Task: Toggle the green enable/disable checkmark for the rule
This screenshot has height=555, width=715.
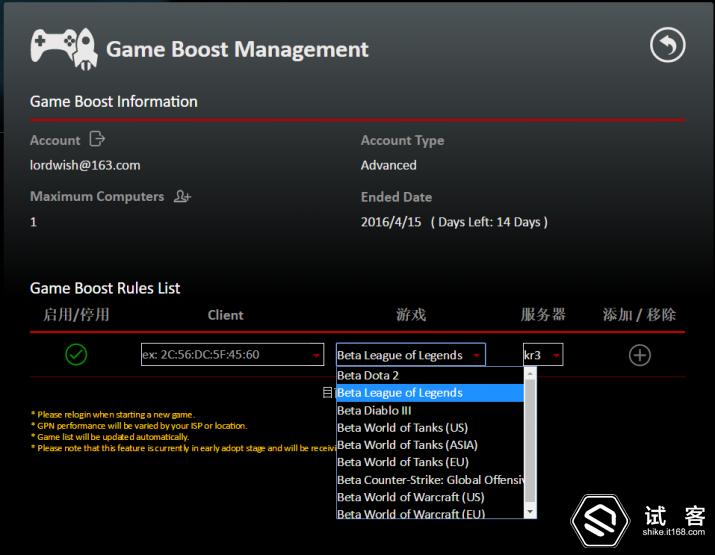Action: click(x=76, y=354)
